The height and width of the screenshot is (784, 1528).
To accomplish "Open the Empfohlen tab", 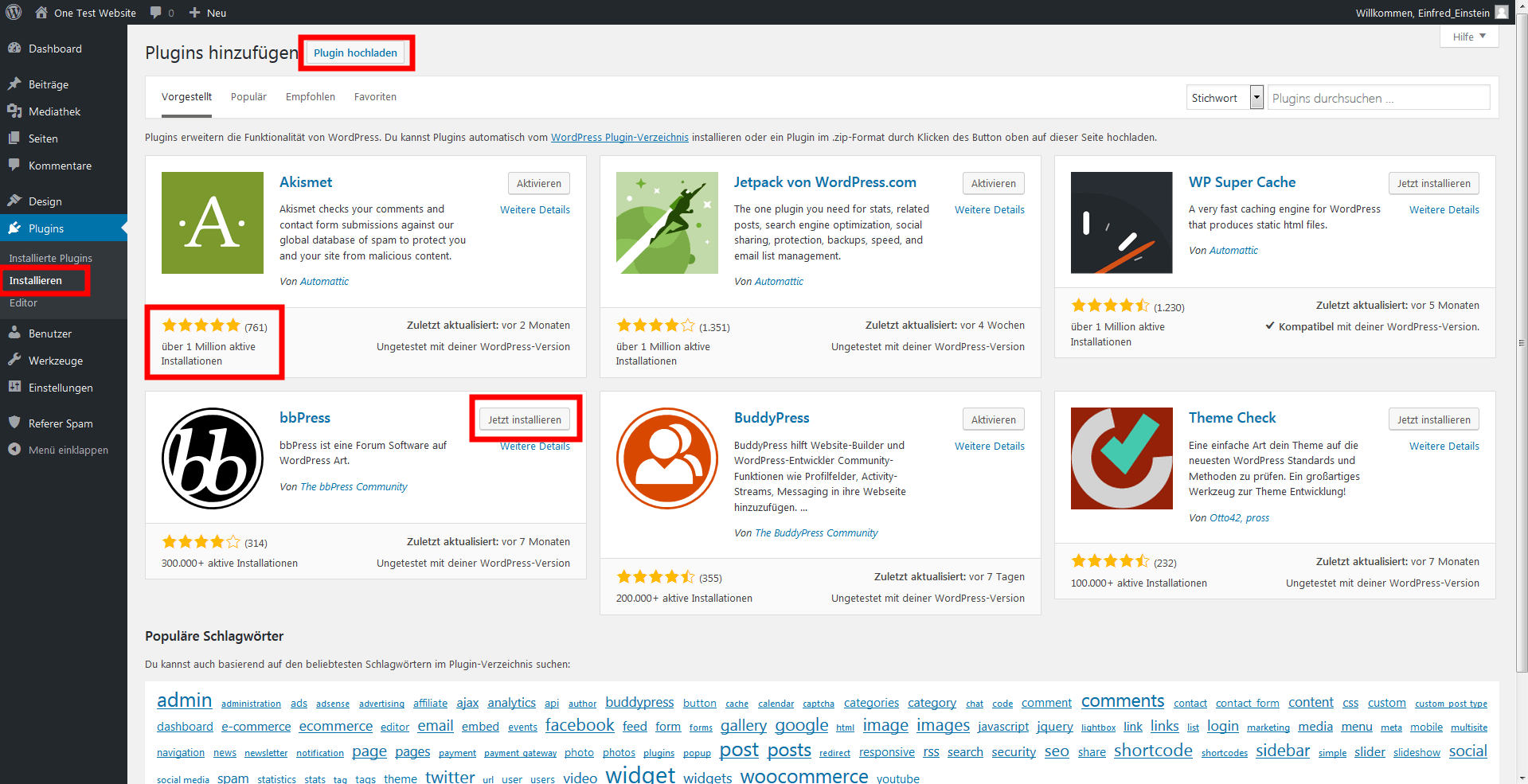I will [311, 97].
